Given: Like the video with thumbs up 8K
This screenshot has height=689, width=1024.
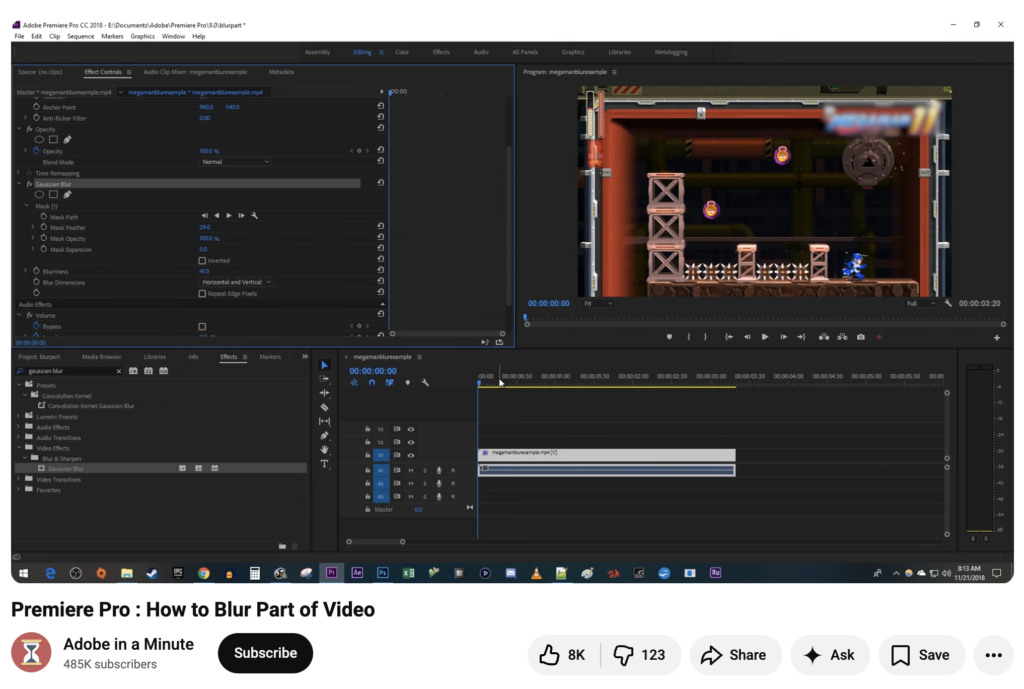Looking at the screenshot, I should 563,655.
